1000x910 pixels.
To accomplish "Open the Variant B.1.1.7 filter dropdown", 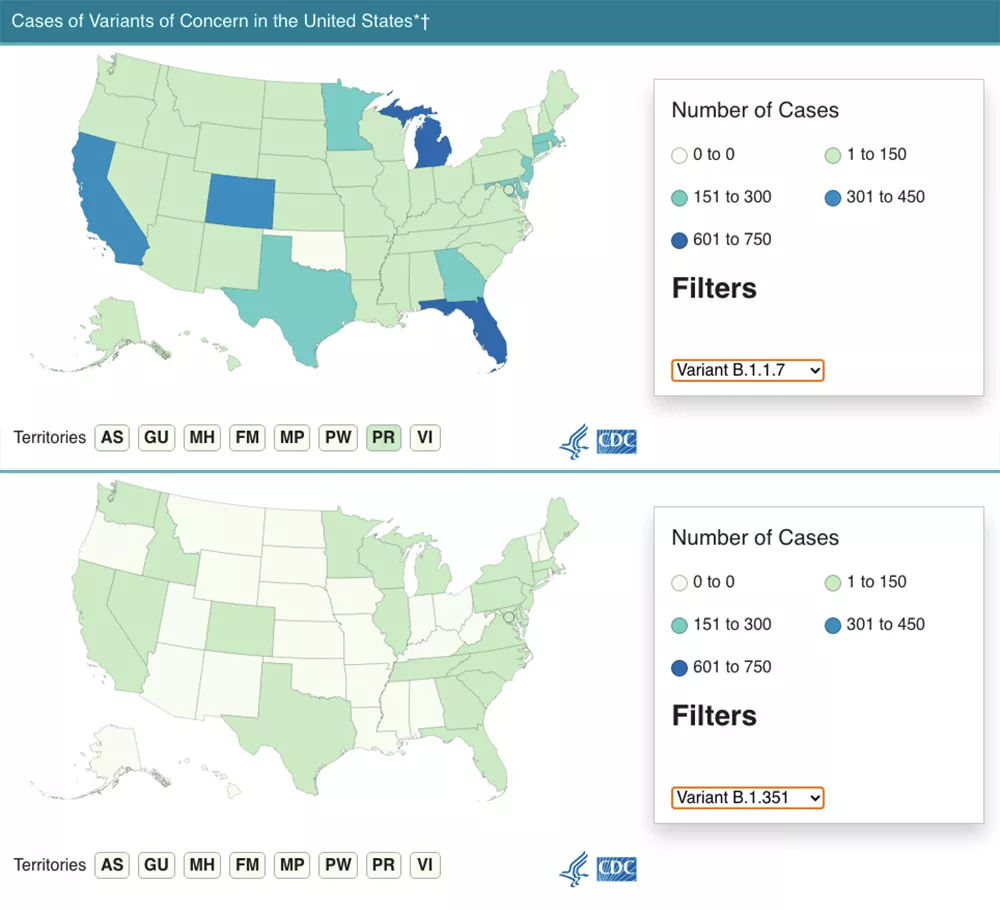I will (747, 371).
